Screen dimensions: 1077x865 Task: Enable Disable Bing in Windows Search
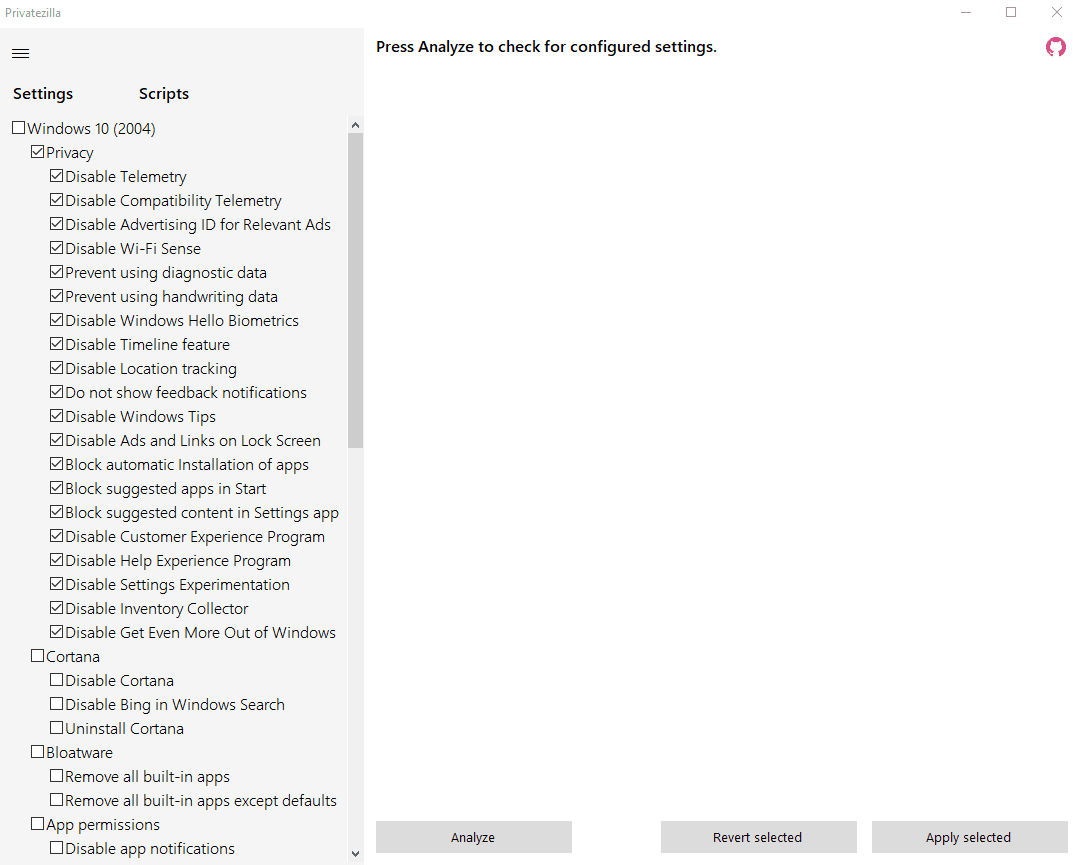[x=56, y=704]
